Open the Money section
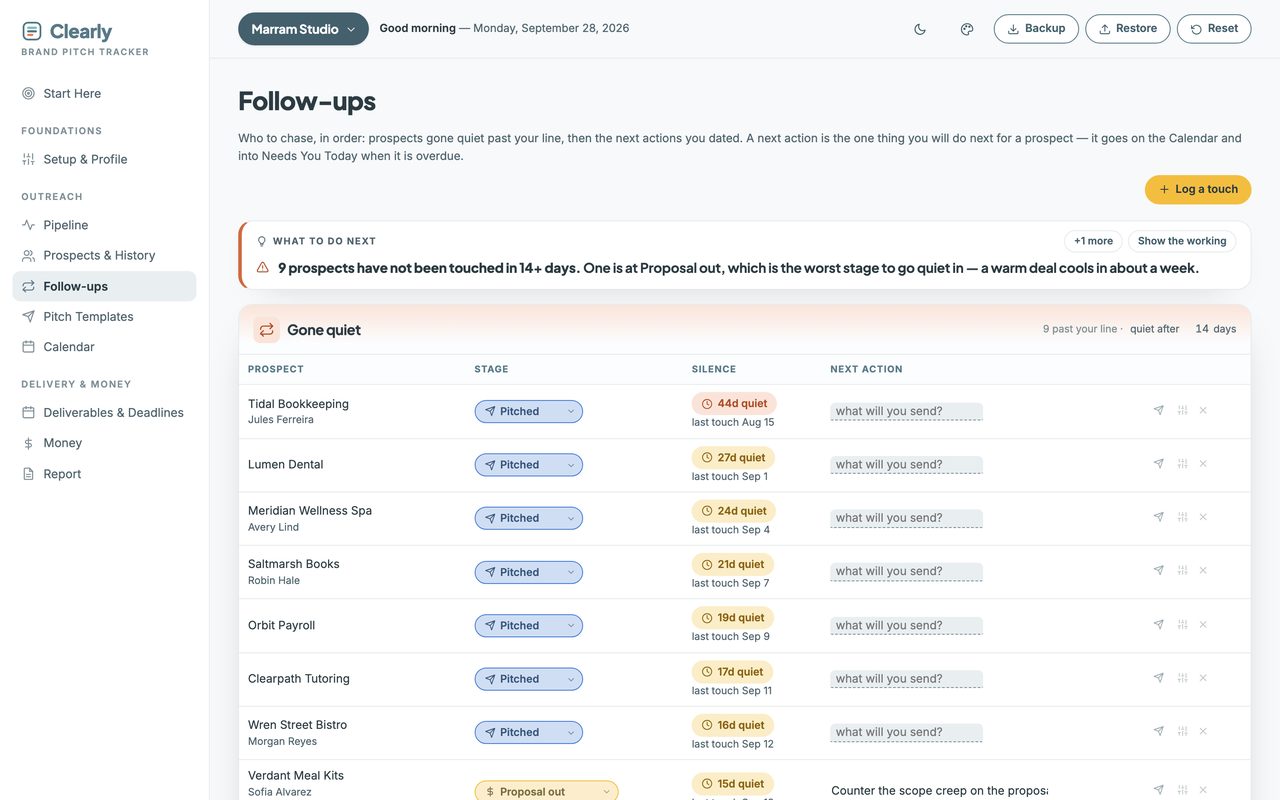The image size is (1280, 800). (x=104, y=443)
